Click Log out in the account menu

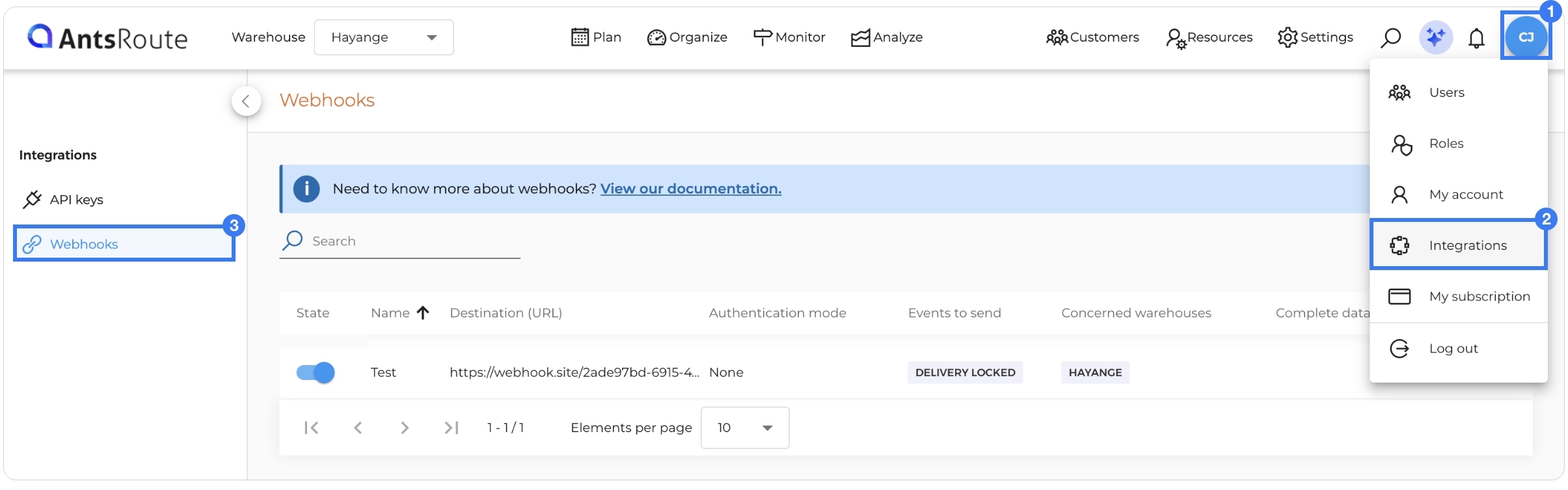[1459, 349]
